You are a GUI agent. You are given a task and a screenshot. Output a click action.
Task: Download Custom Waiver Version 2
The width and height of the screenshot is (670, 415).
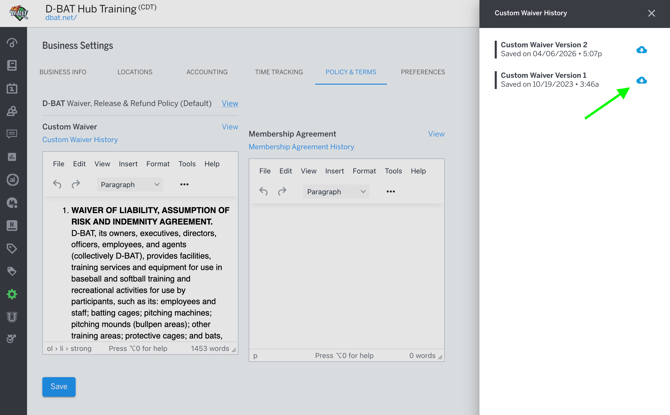point(641,50)
